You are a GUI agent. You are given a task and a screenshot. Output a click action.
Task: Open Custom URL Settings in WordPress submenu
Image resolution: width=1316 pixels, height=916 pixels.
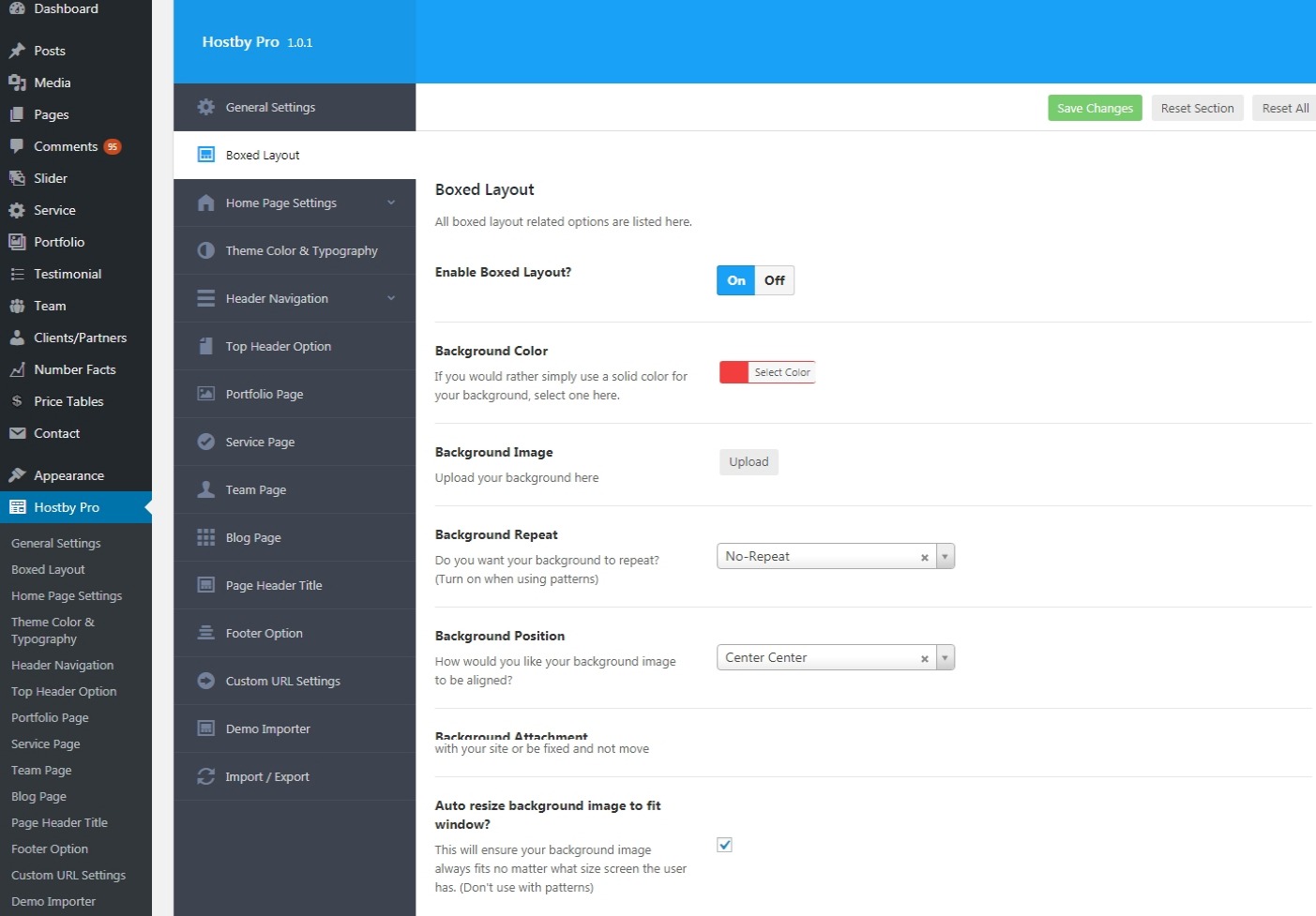[68, 875]
